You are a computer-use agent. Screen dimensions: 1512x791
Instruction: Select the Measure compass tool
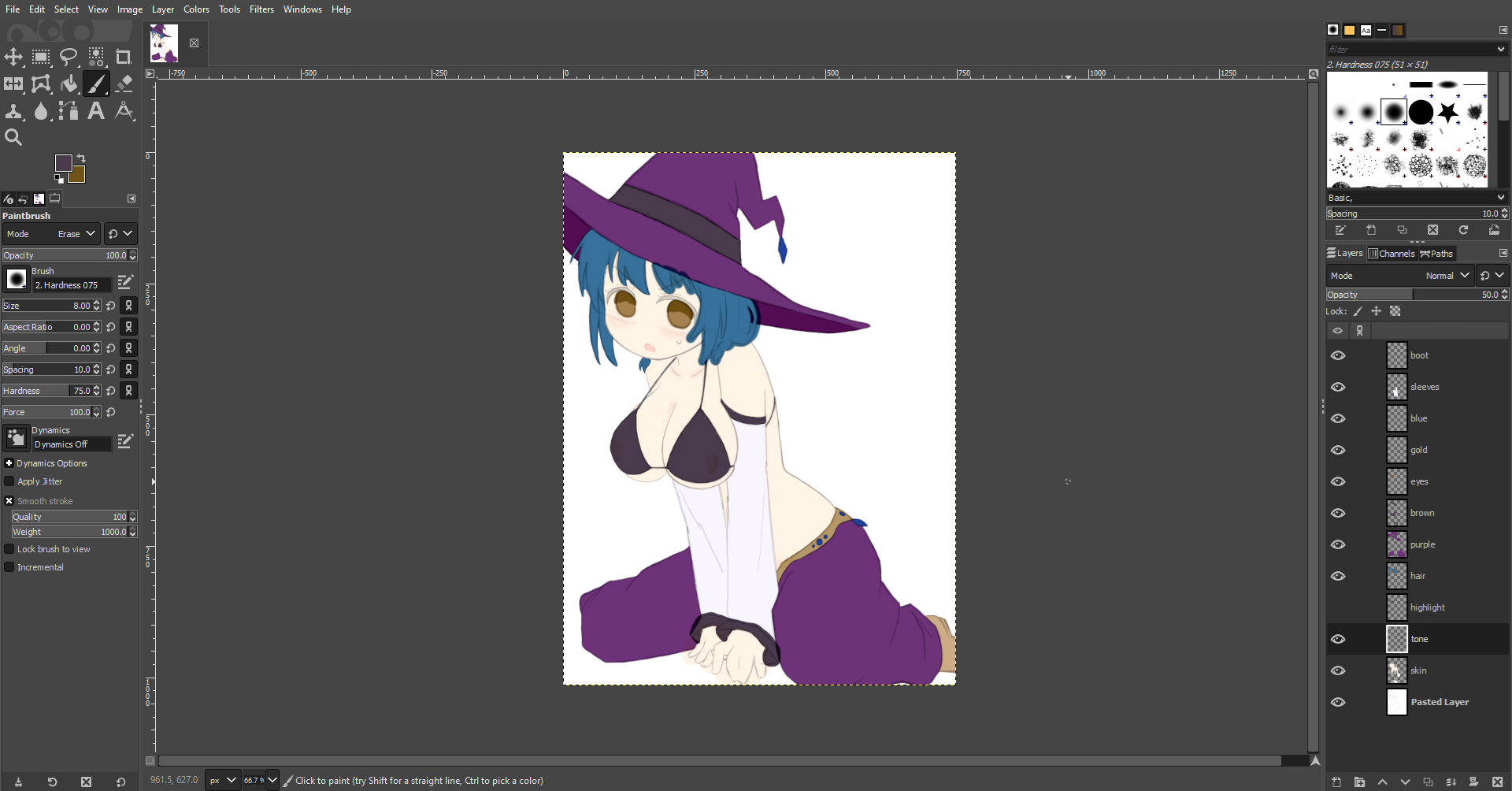[124, 111]
